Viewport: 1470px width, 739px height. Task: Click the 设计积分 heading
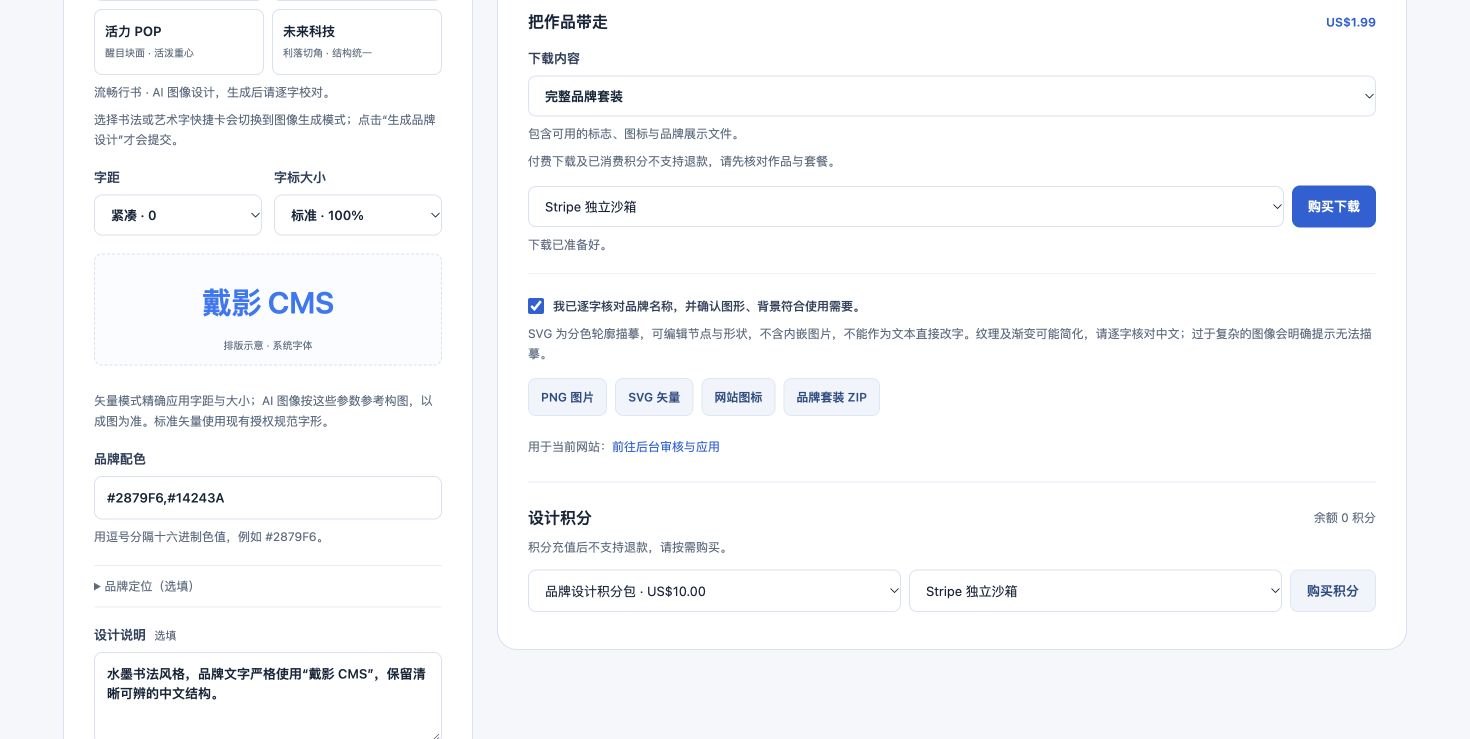click(x=560, y=518)
